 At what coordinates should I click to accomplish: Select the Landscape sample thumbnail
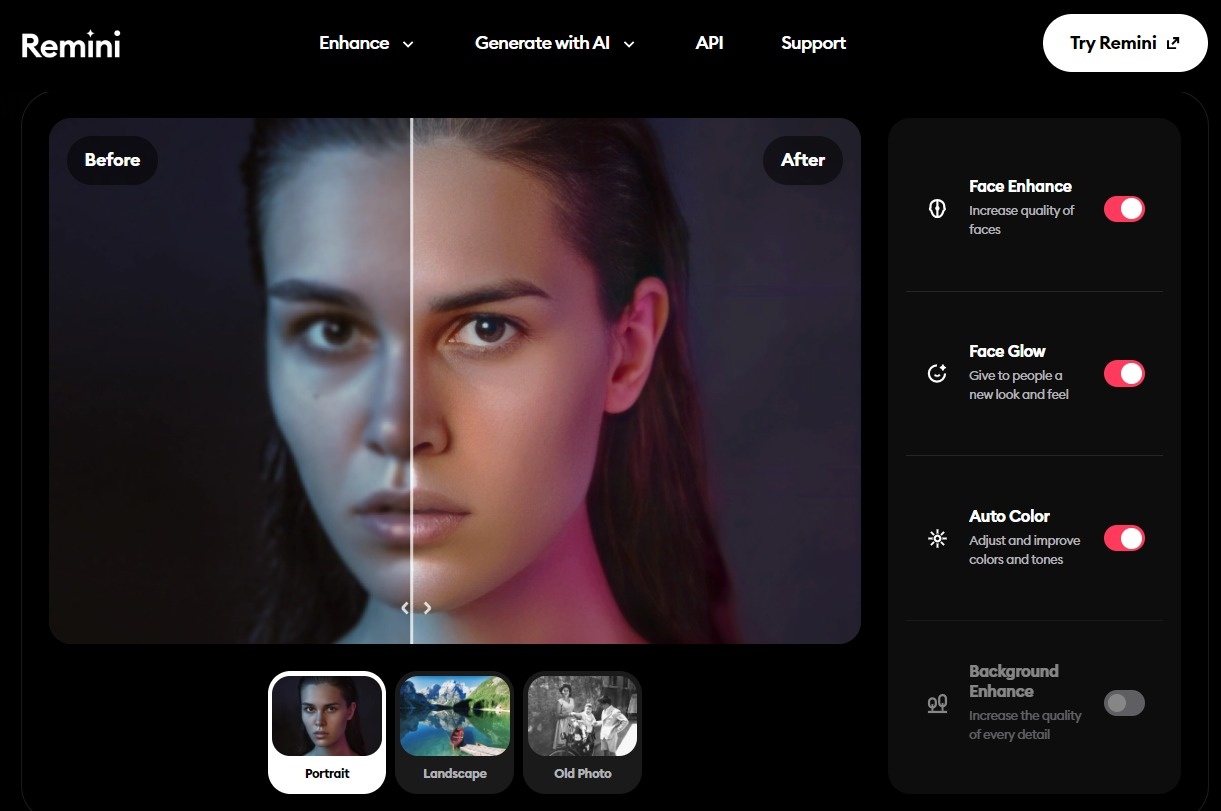[455, 731]
